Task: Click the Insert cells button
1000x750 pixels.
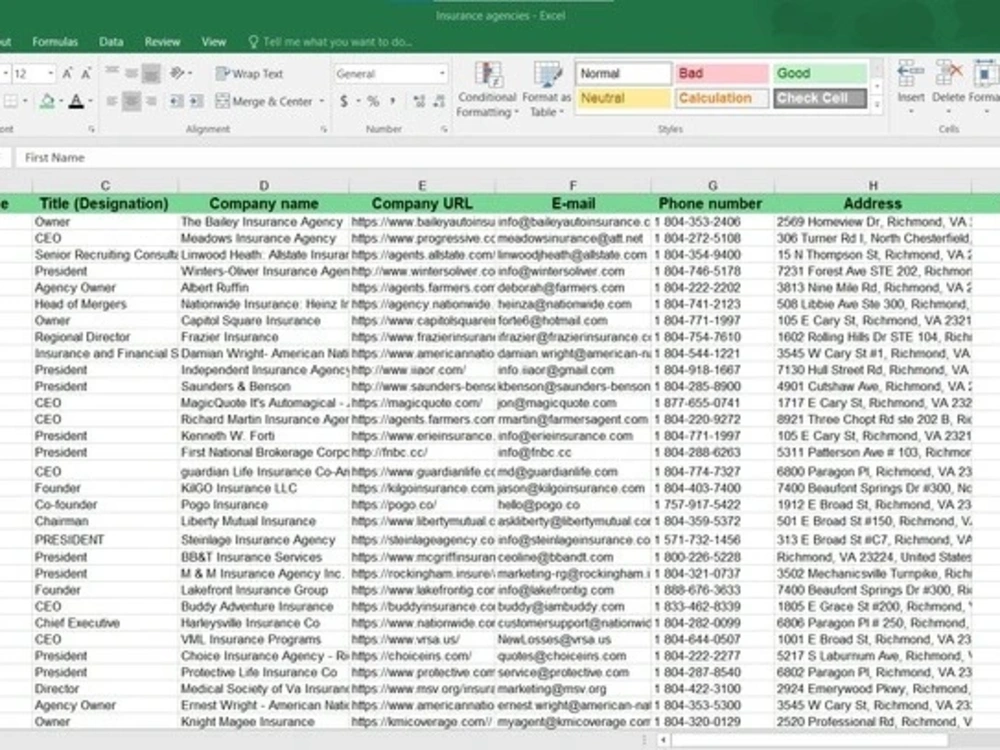Action: [910, 88]
